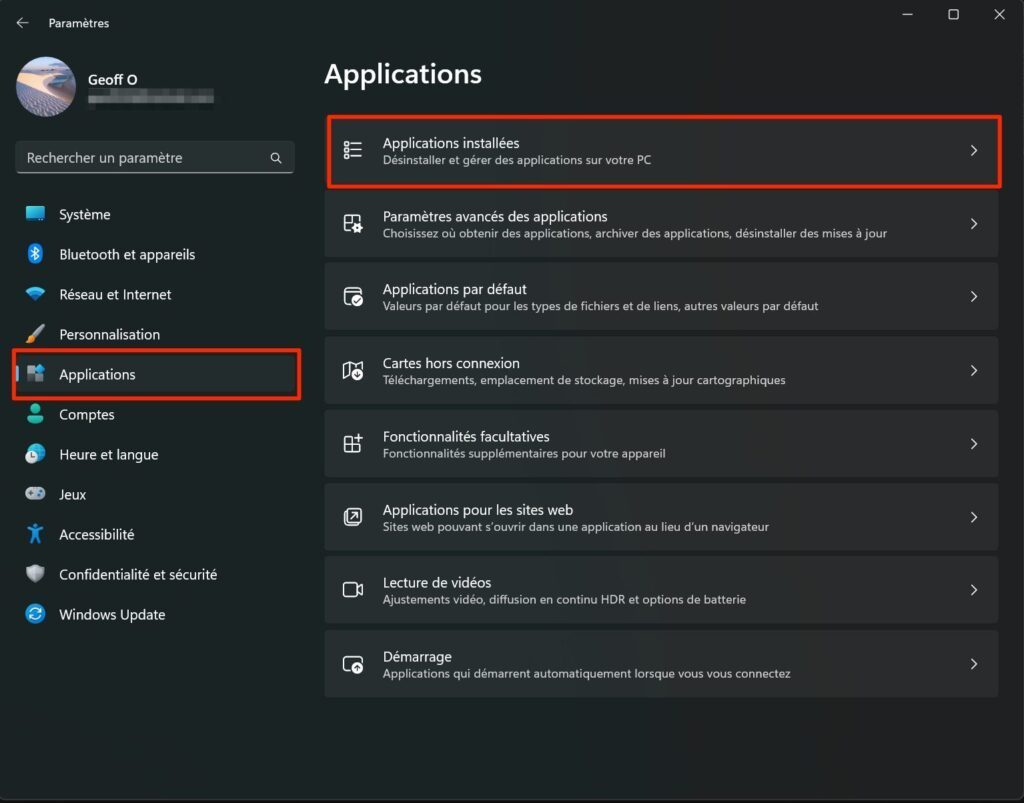Click the gear-grid icon for Paramètres avancés

pyautogui.click(x=353, y=224)
